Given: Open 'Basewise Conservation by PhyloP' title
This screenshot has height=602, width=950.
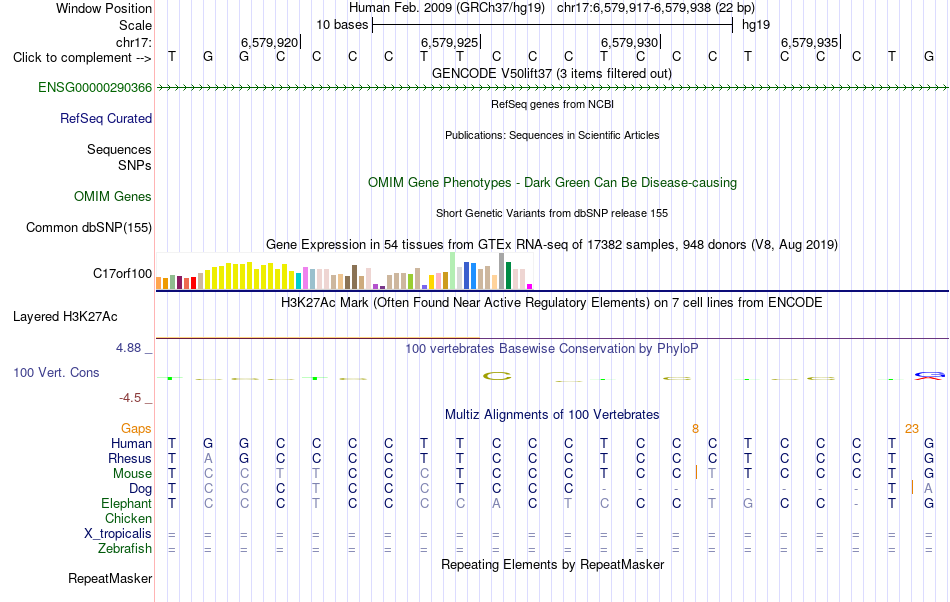Looking at the screenshot, I should (552, 349).
